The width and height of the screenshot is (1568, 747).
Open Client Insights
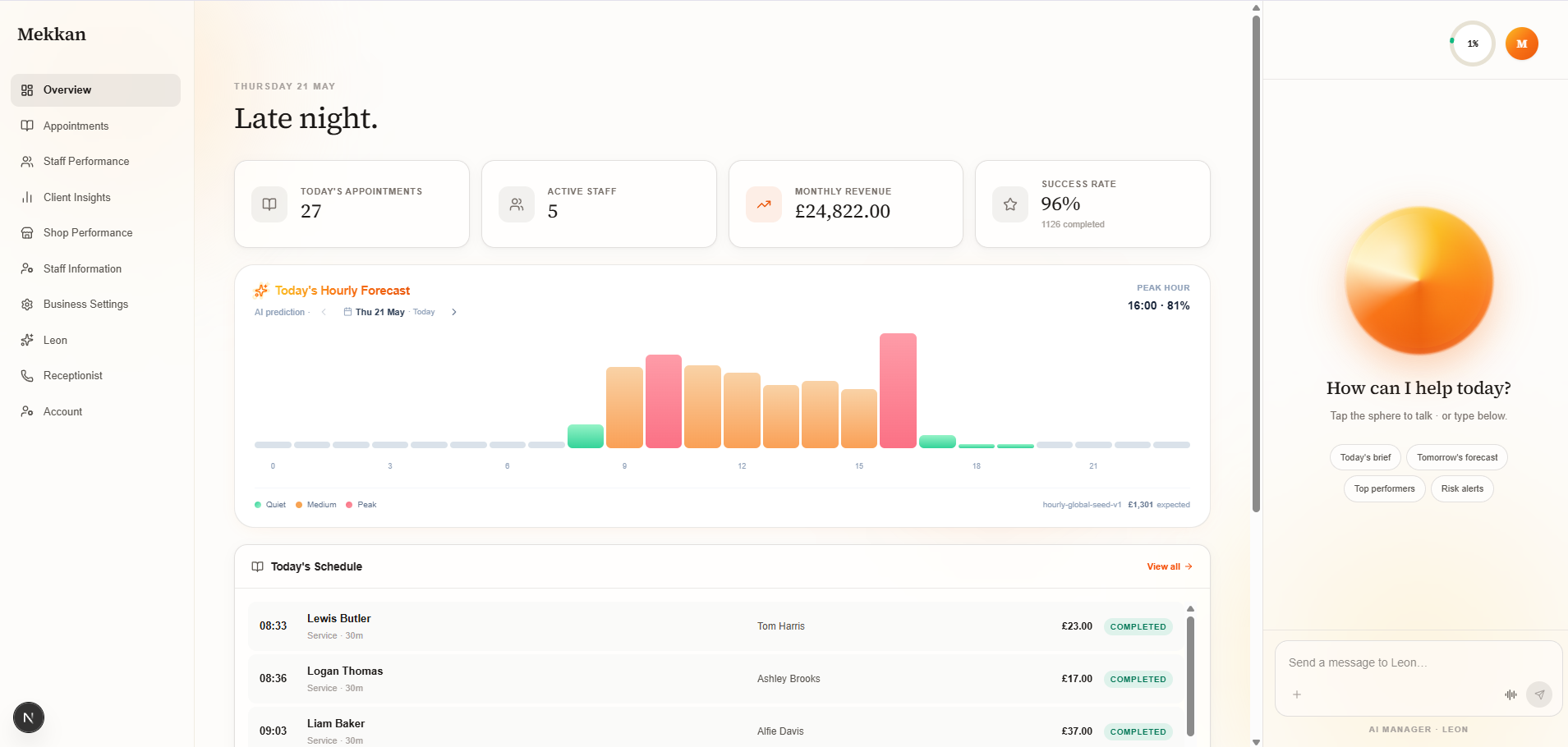pos(95,197)
